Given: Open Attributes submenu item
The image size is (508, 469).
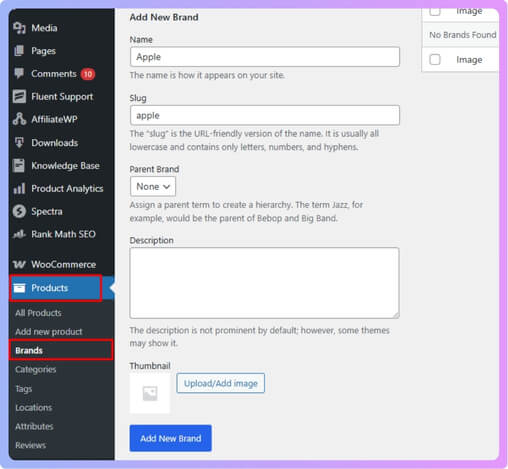Looking at the screenshot, I should coord(34,426).
